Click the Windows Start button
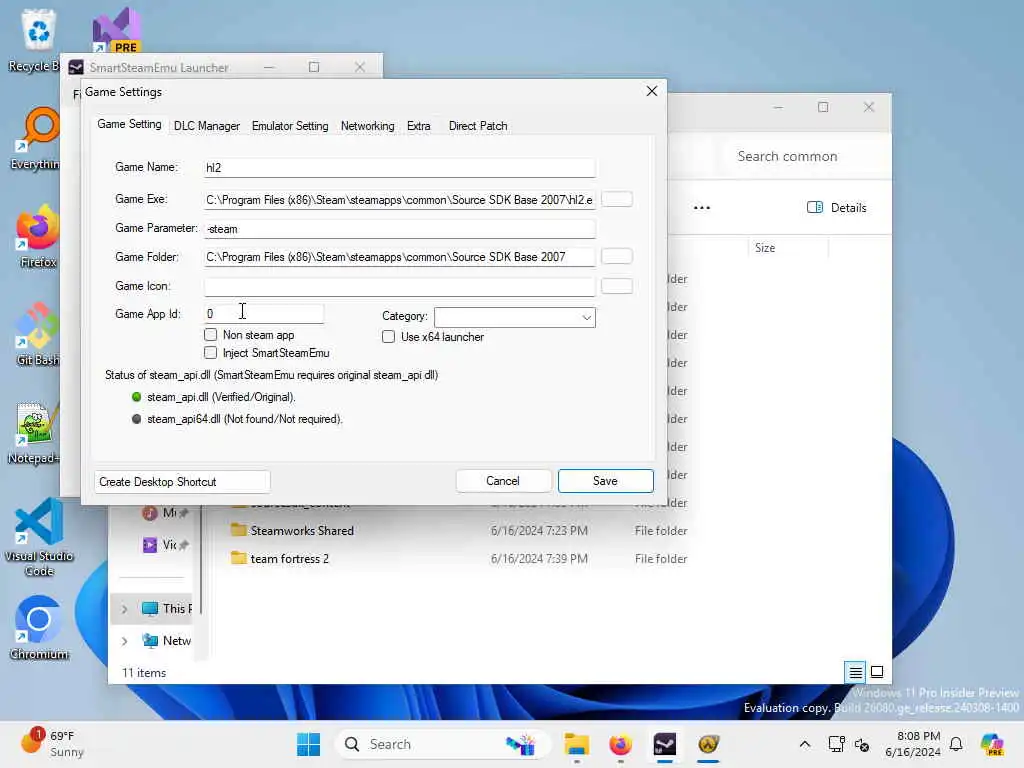 (308, 744)
